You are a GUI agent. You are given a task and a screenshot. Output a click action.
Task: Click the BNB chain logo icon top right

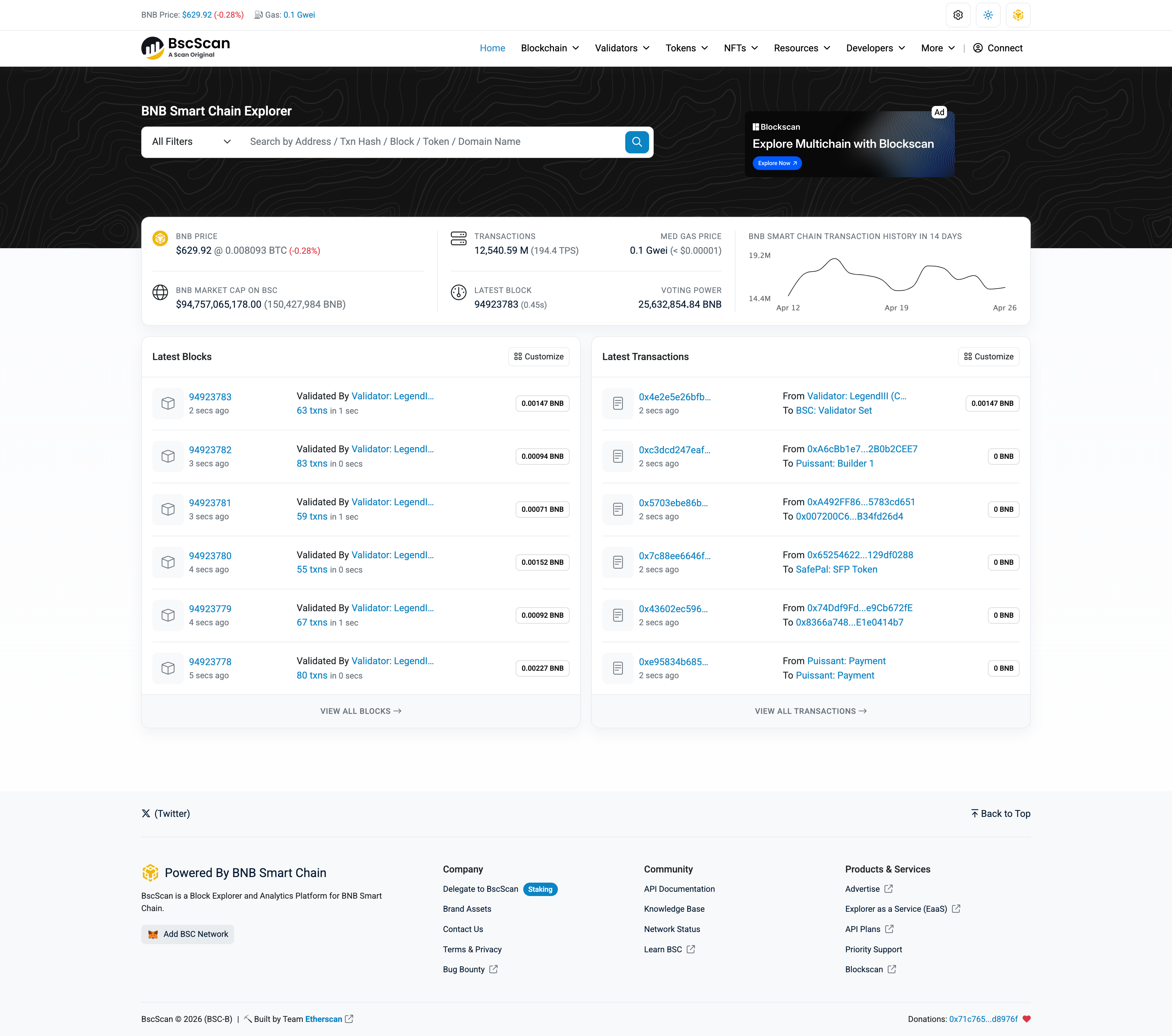(1018, 15)
